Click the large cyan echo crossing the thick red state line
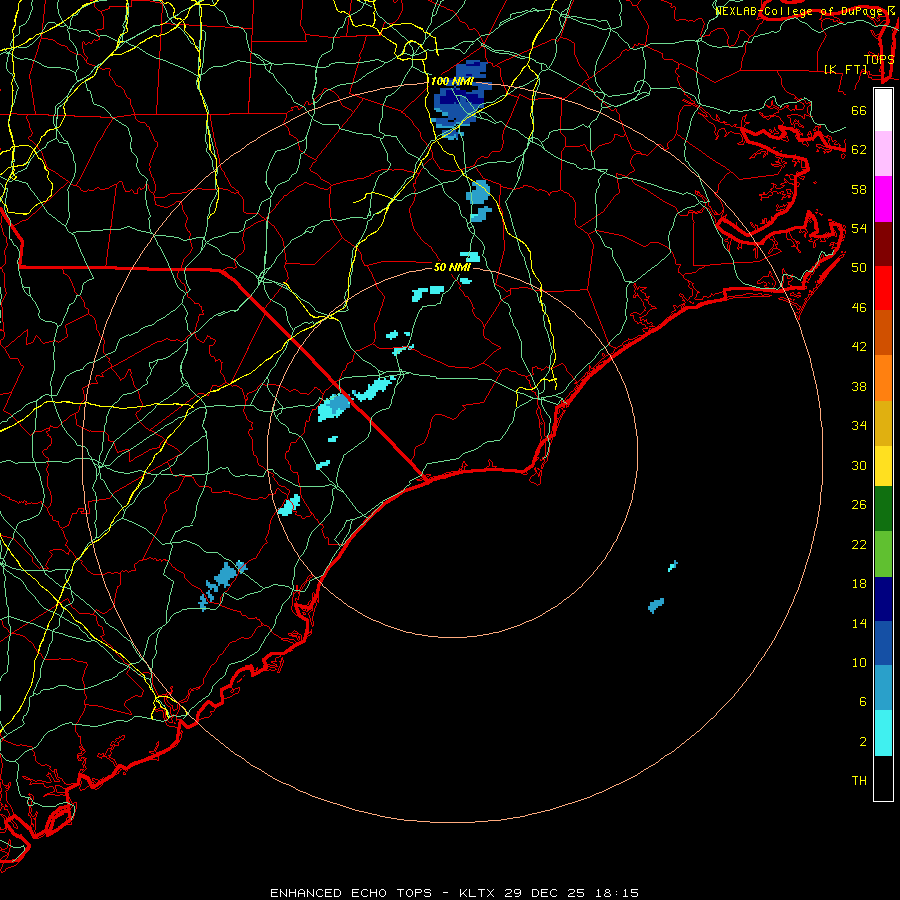The width and height of the screenshot is (900, 900). 333,407
